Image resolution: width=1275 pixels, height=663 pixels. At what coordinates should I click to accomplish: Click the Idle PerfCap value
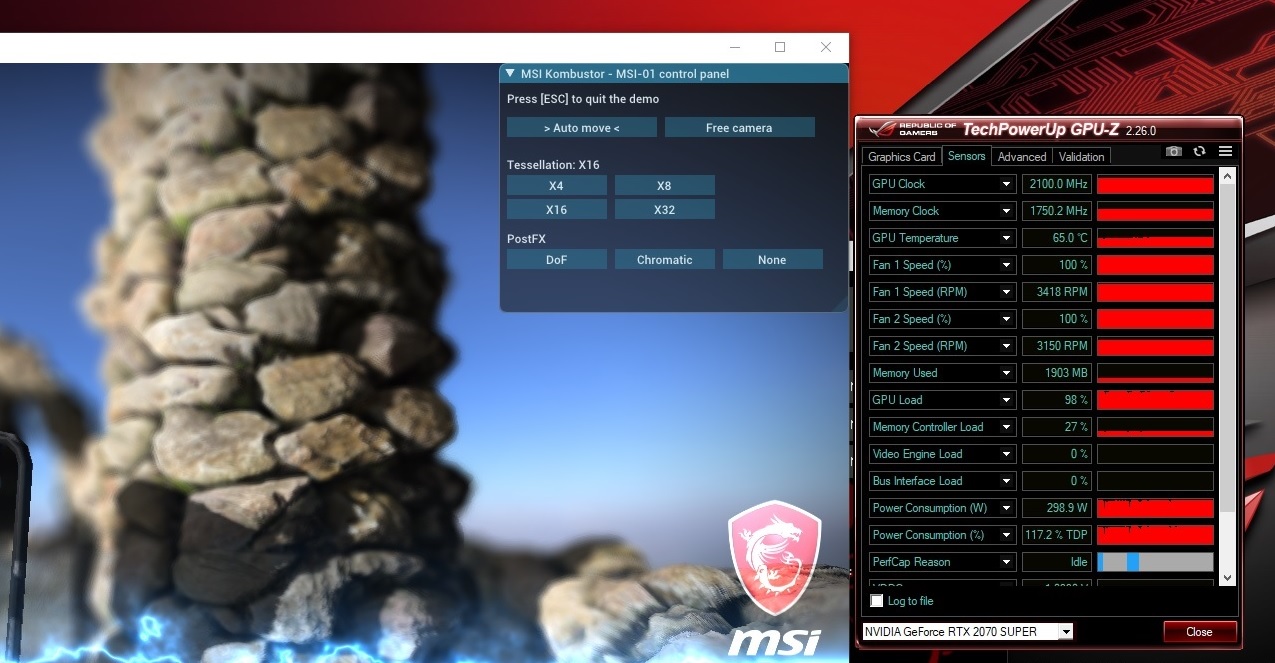pyautogui.click(x=1056, y=562)
